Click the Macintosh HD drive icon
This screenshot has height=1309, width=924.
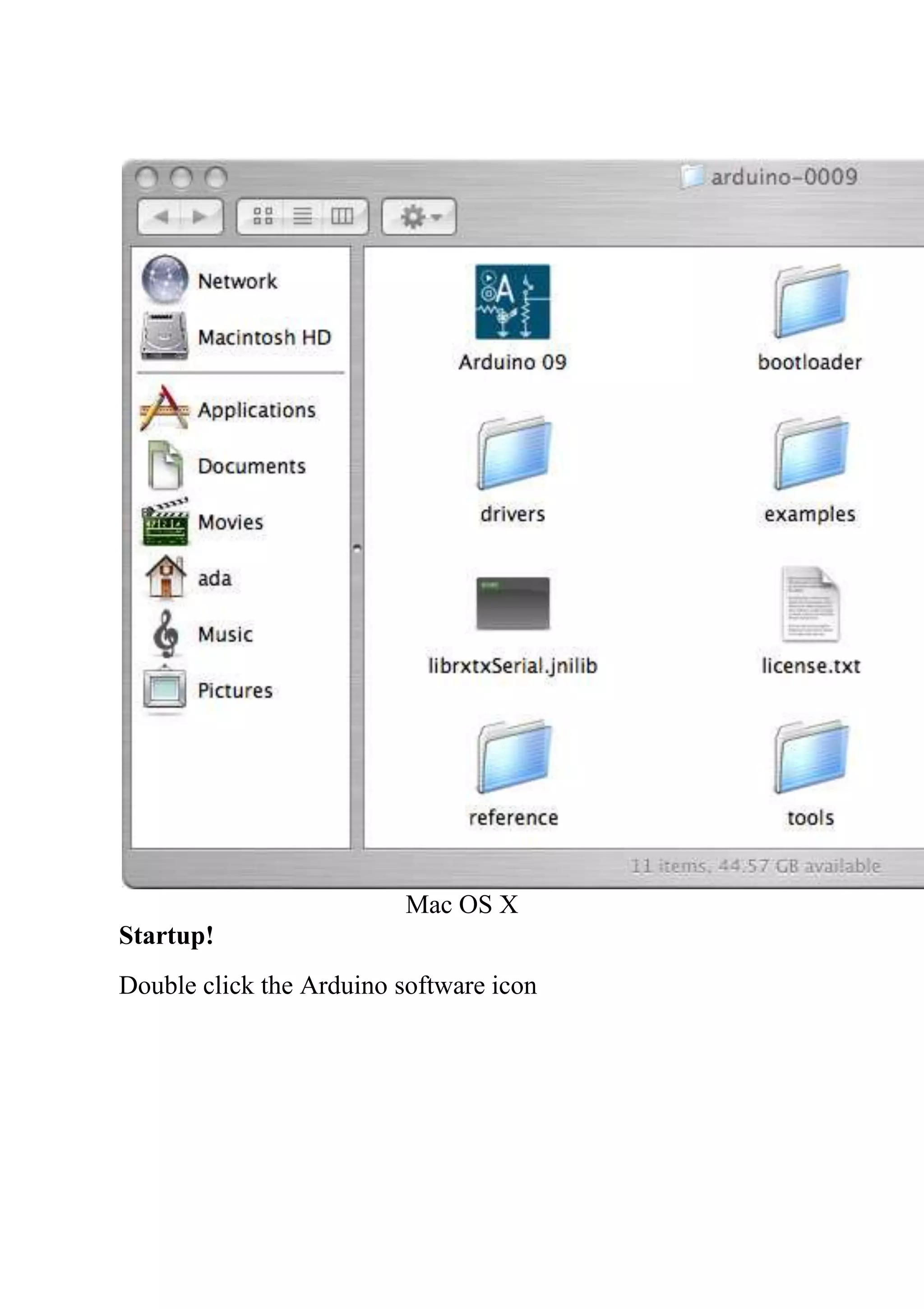click(x=165, y=336)
